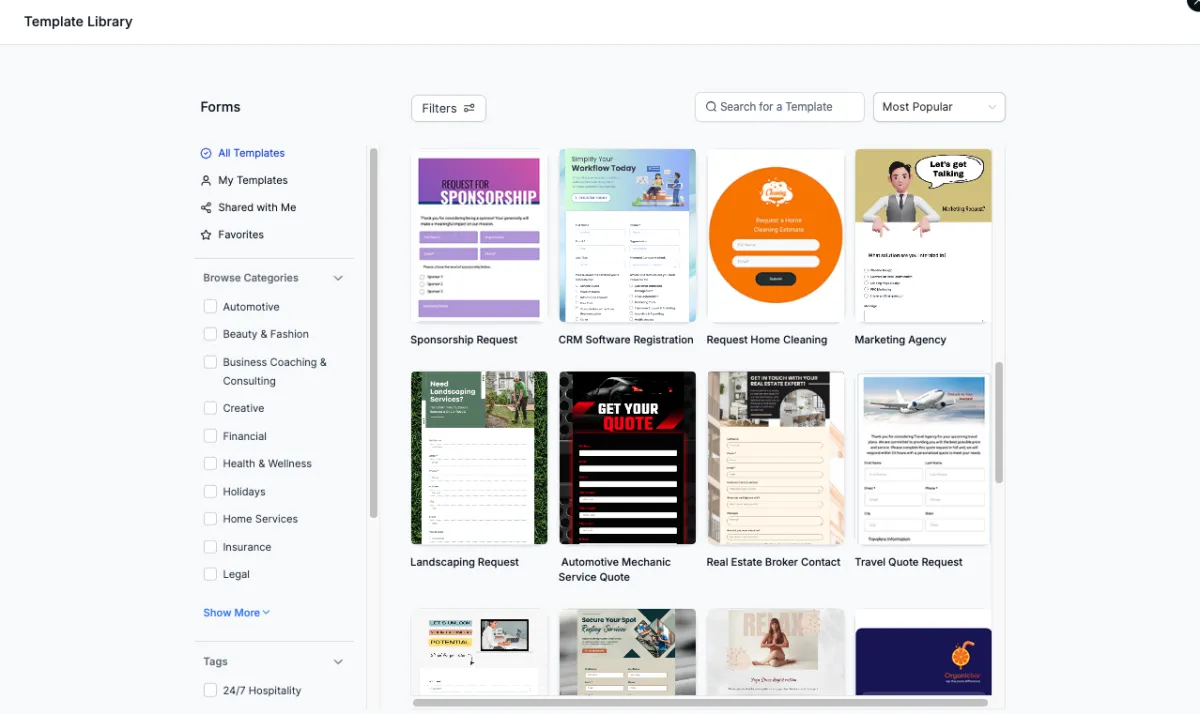Click the Travel Quote Request title
The height and width of the screenshot is (714, 1200).
909,562
